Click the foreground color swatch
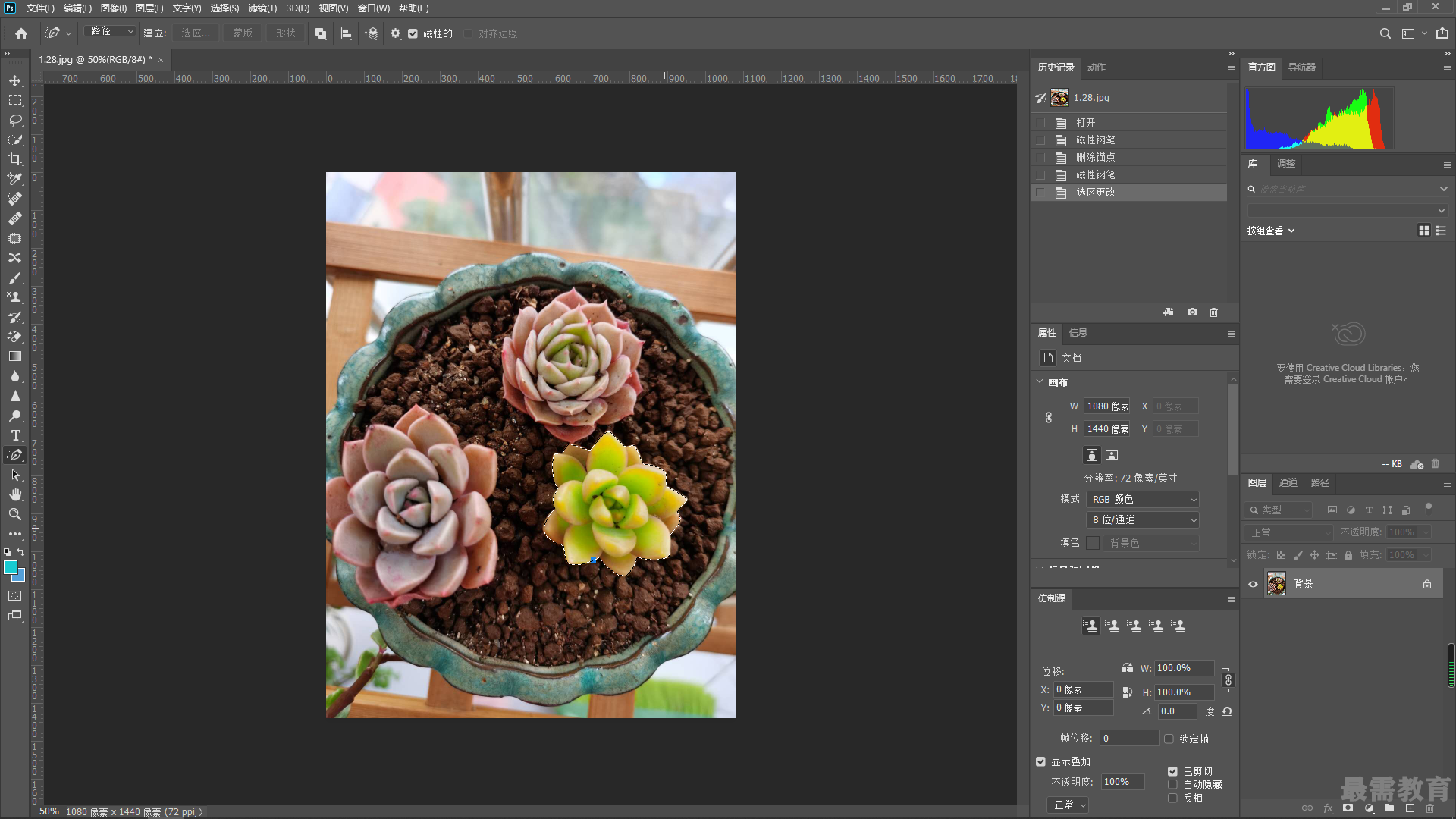Screen dimensions: 1456x819 click(x=10, y=567)
